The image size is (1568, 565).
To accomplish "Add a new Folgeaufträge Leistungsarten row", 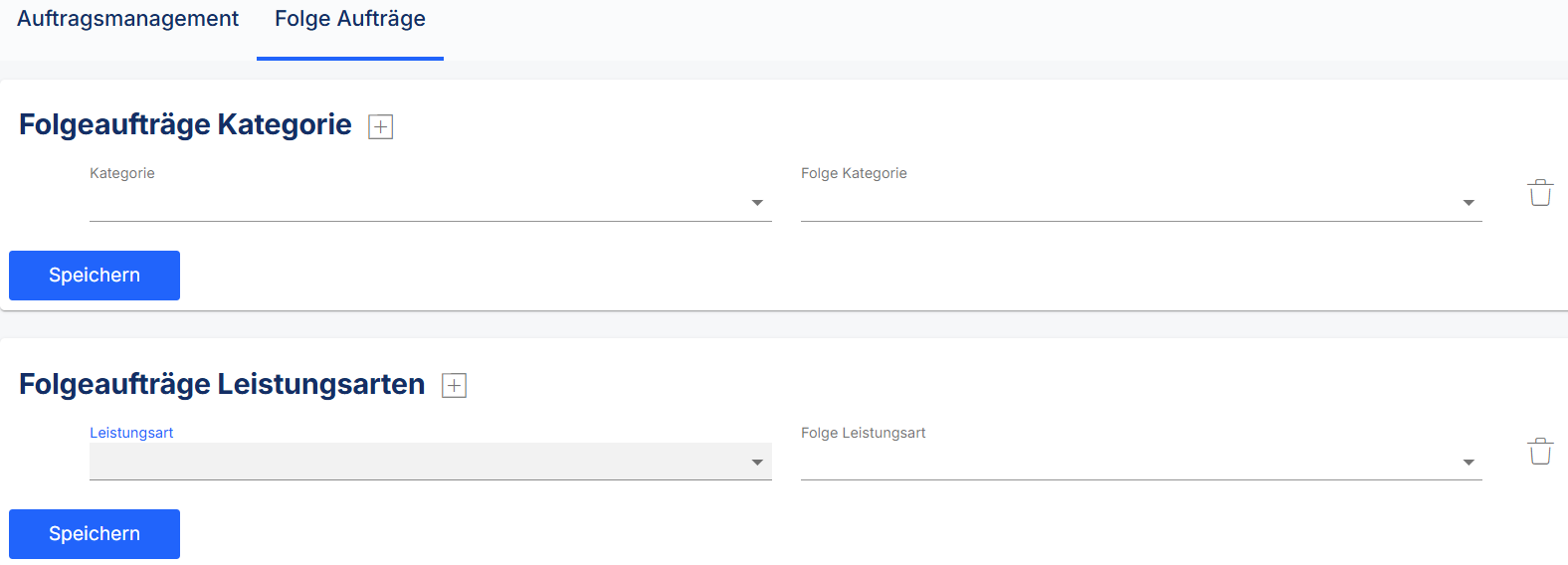I will (x=454, y=386).
